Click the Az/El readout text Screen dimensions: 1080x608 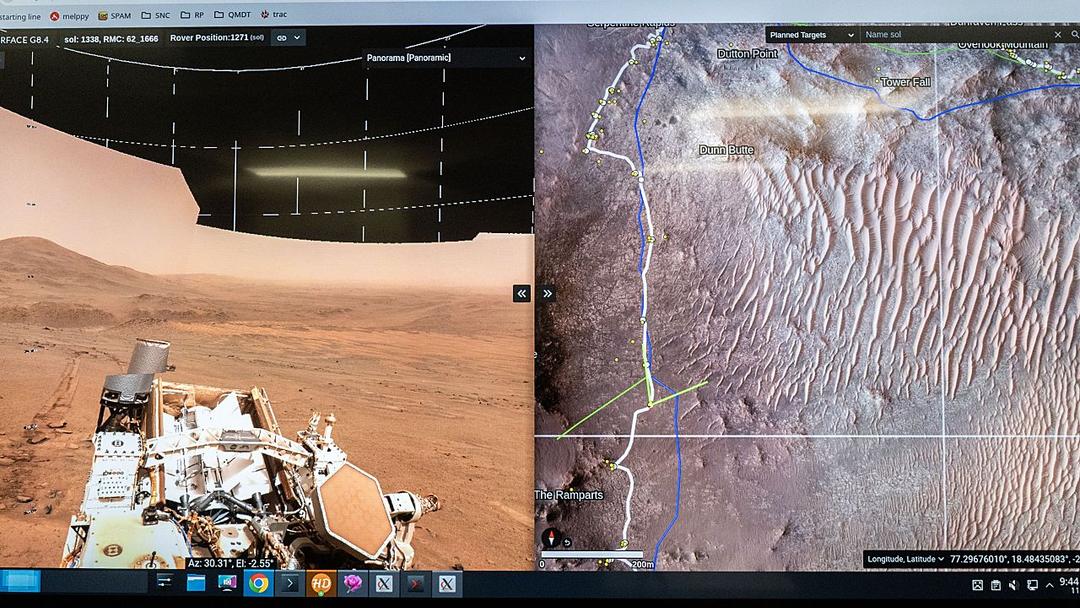(231, 563)
